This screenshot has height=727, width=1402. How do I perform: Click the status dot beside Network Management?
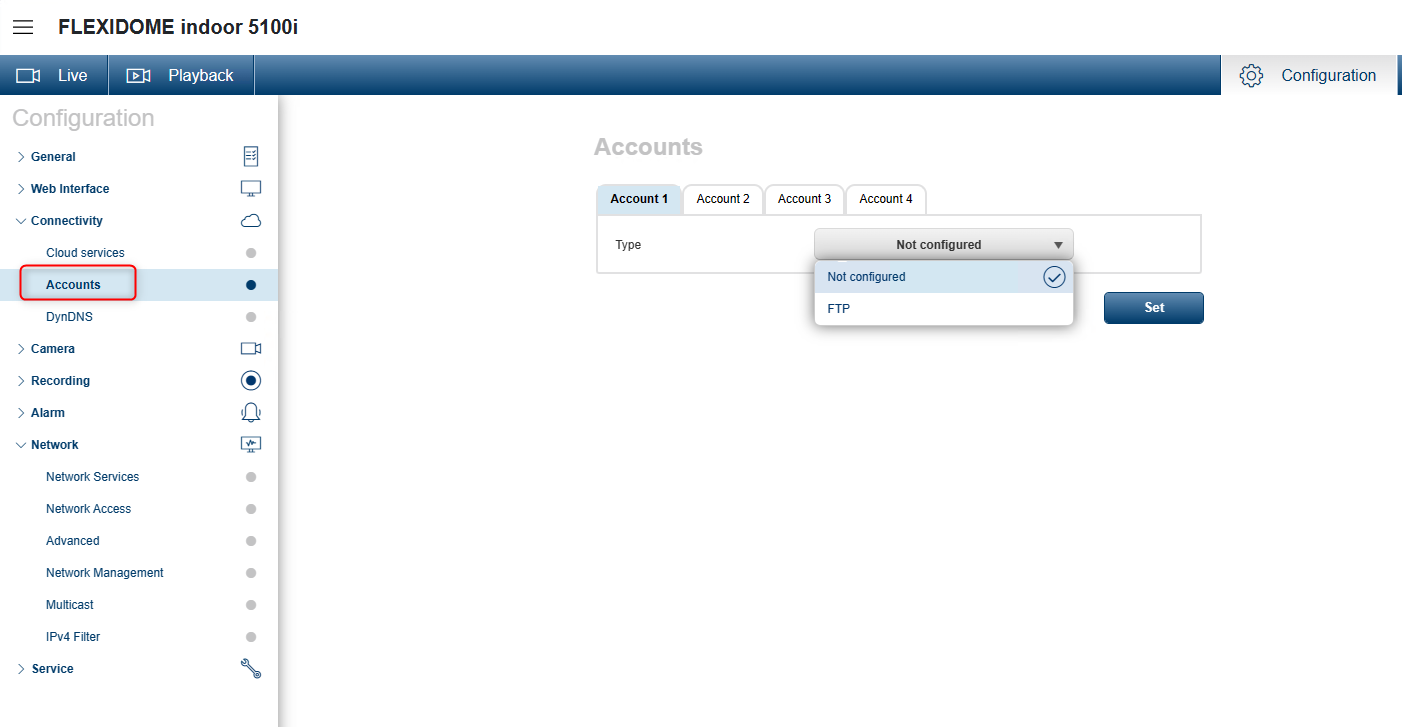(x=251, y=573)
